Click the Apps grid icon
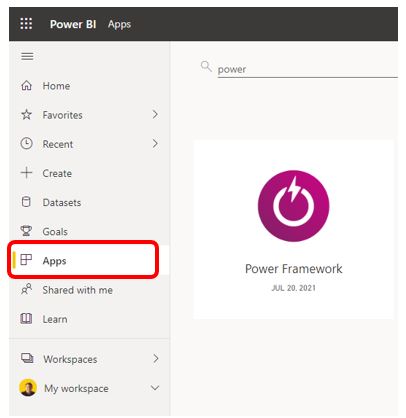Viewport: 406px width, 418px height. pyautogui.click(x=26, y=260)
